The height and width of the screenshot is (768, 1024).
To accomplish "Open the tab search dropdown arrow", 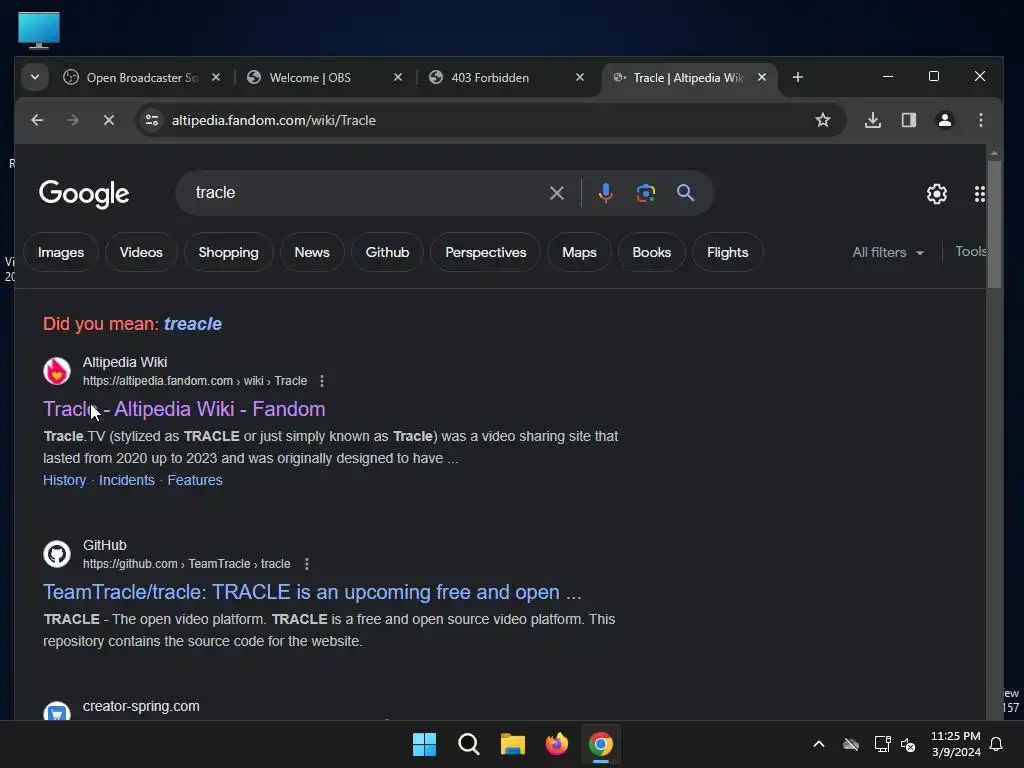I will (35, 77).
